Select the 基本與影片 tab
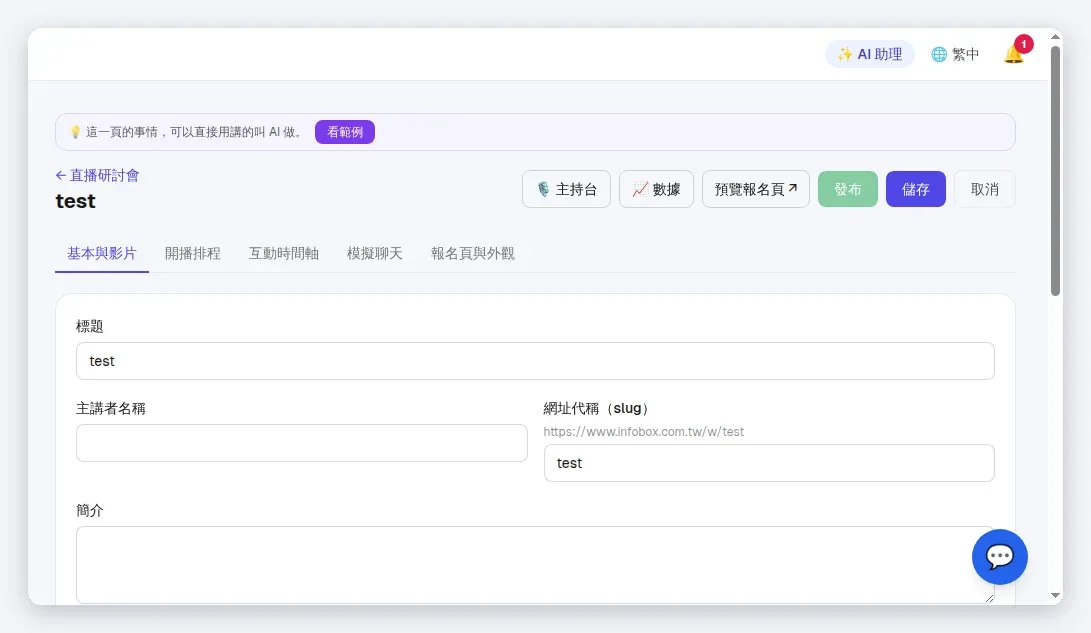 click(x=102, y=254)
